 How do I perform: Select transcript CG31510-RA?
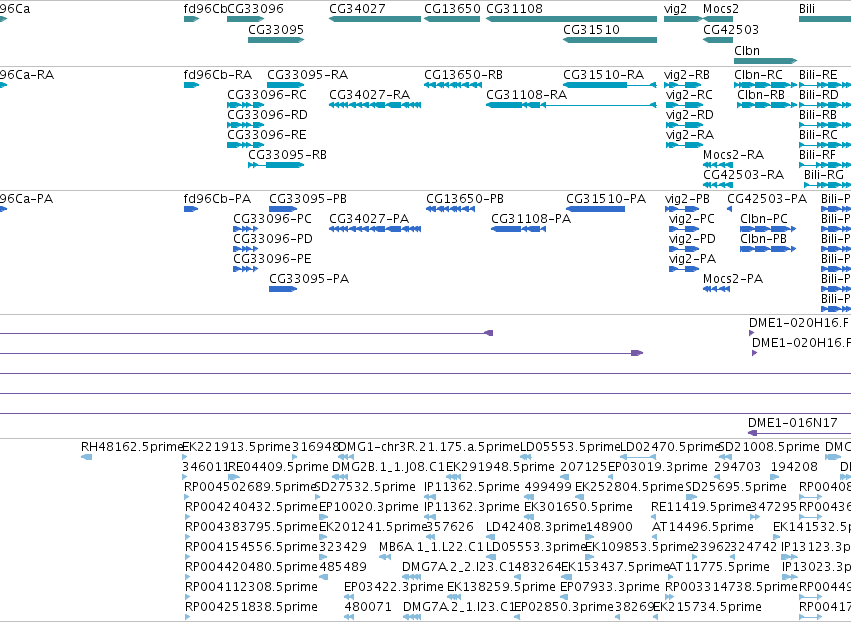(x=609, y=85)
